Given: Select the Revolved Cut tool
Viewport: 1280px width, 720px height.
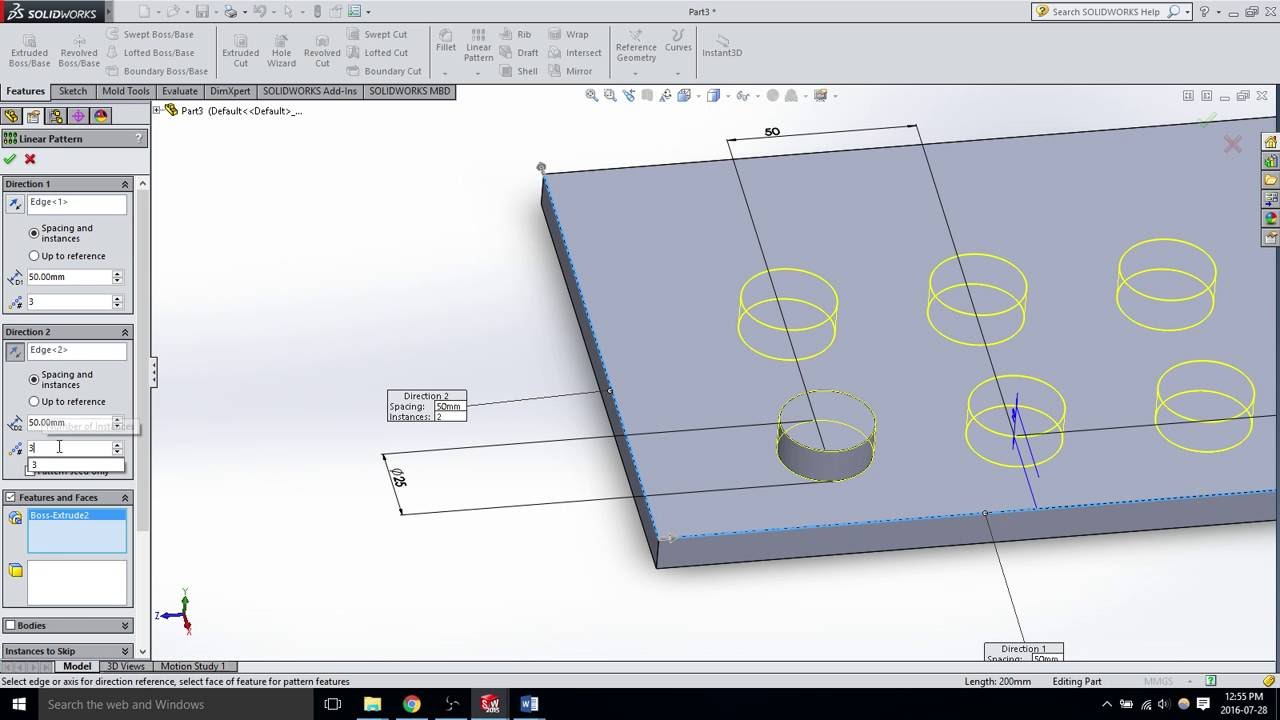Looking at the screenshot, I should (322, 50).
